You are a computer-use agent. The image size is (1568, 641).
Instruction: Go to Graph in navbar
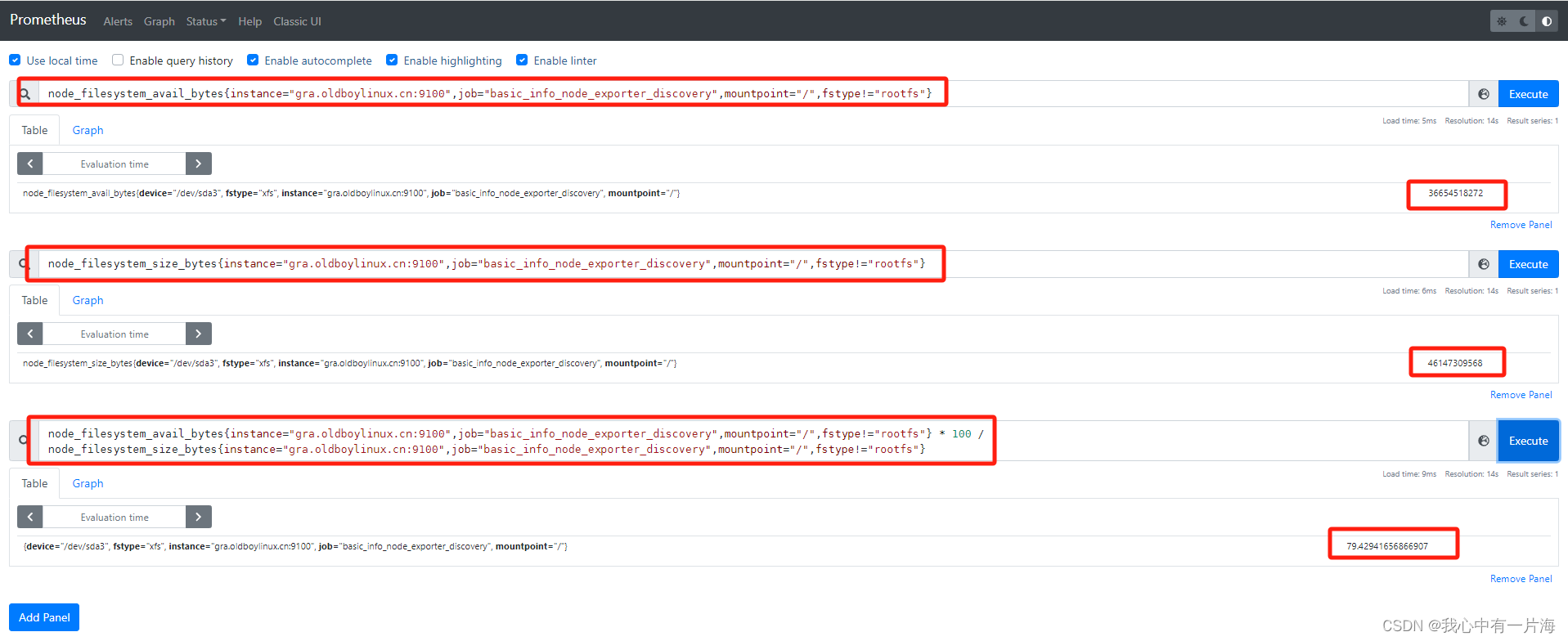(x=159, y=21)
